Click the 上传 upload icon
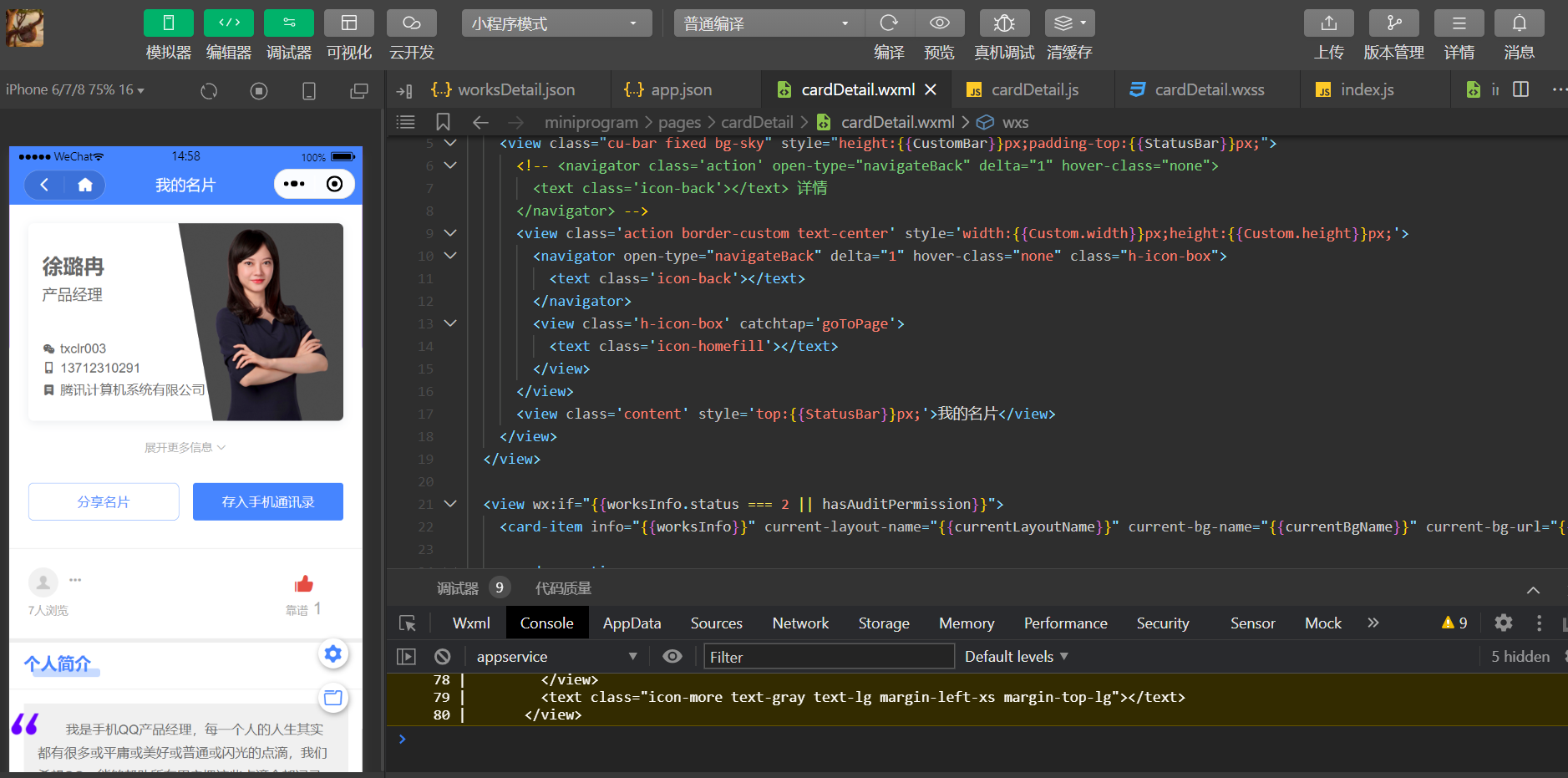Image resolution: width=1568 pixels, height=778 pixels. coord(1329,23)
